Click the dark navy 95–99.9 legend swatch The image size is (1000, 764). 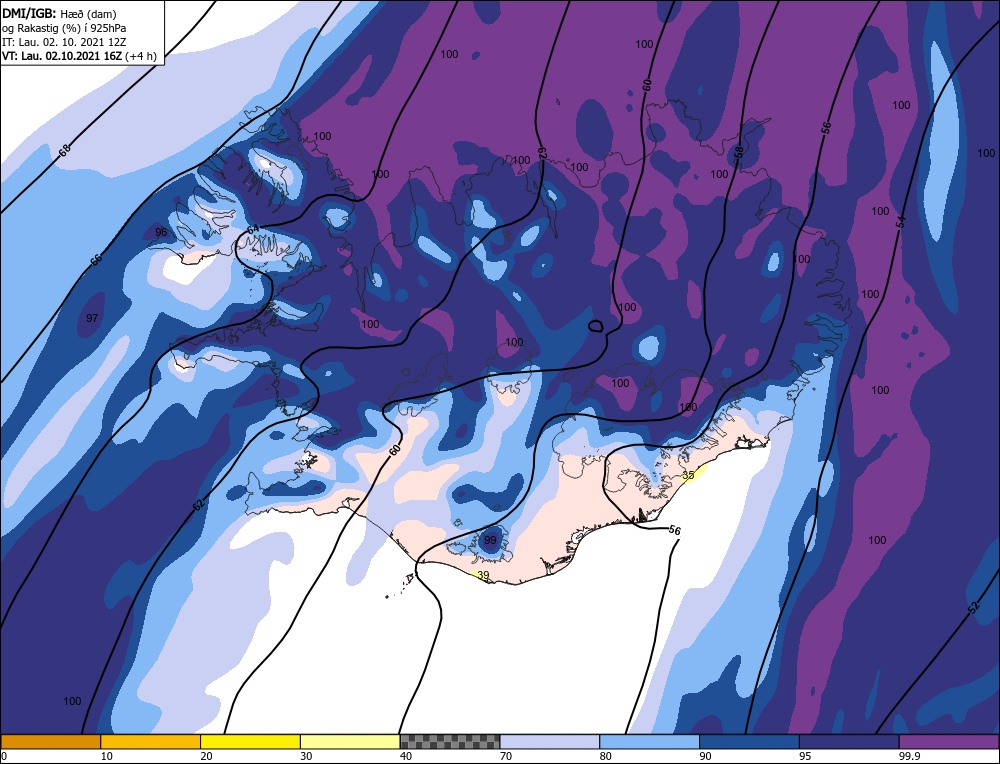[x=849, y=741]
